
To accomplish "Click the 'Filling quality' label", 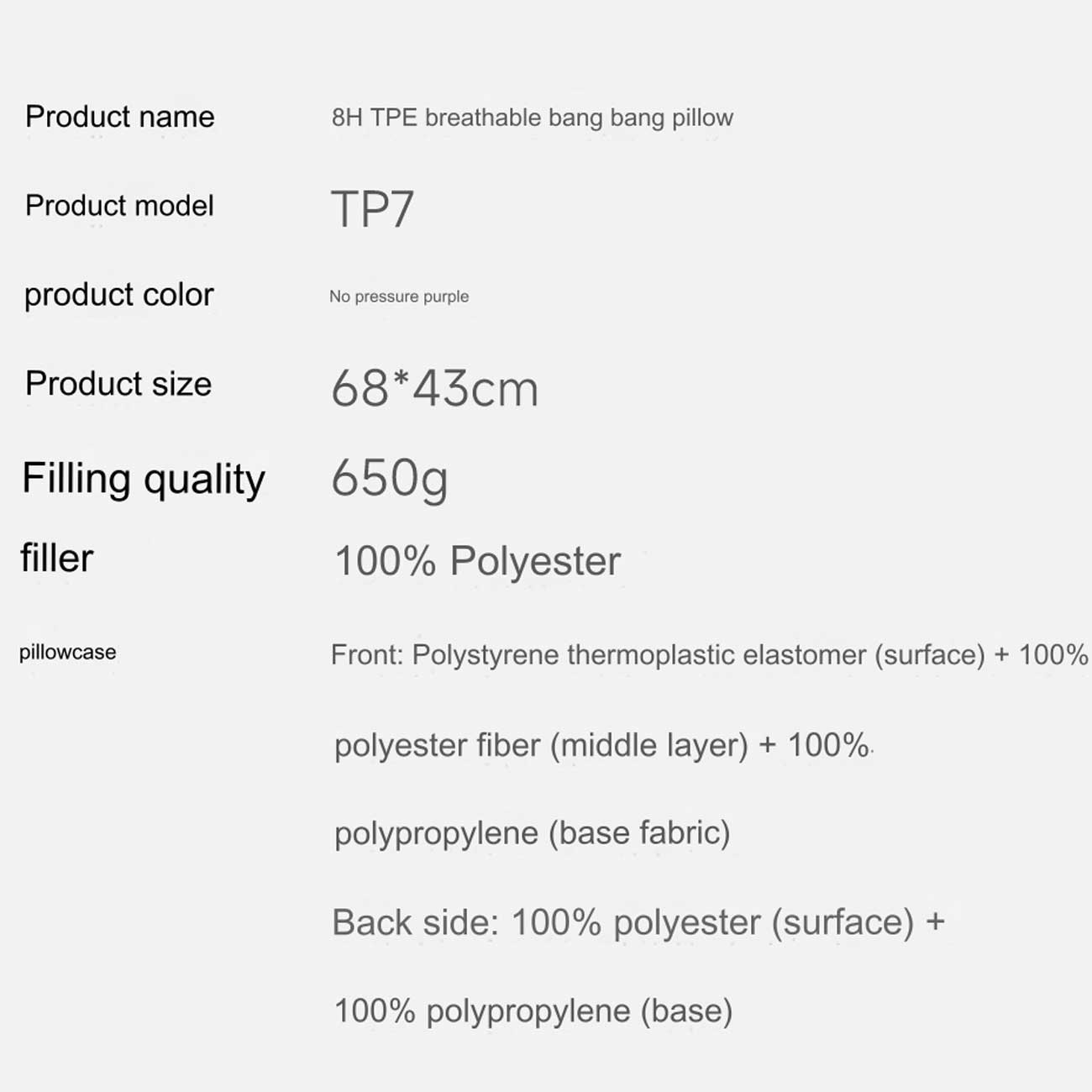I will coord(144,479).
